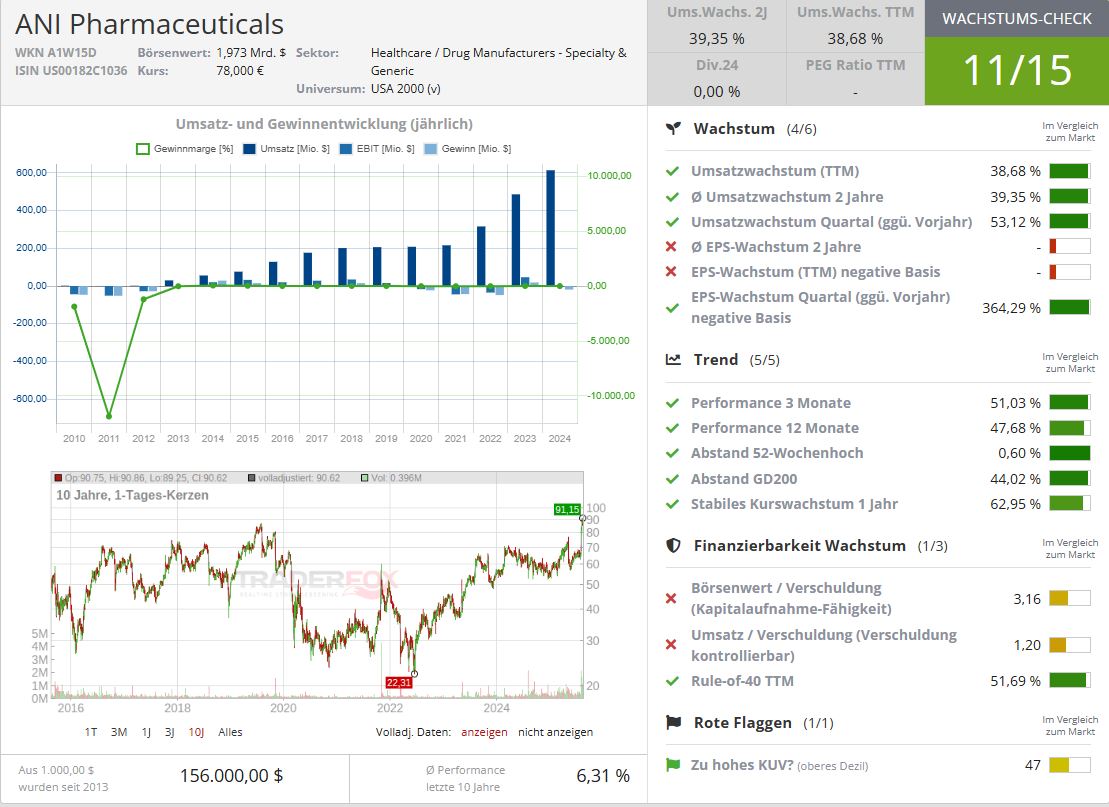
Task: Click the Div.24 value 0,00 %
Action: point(716,92)
